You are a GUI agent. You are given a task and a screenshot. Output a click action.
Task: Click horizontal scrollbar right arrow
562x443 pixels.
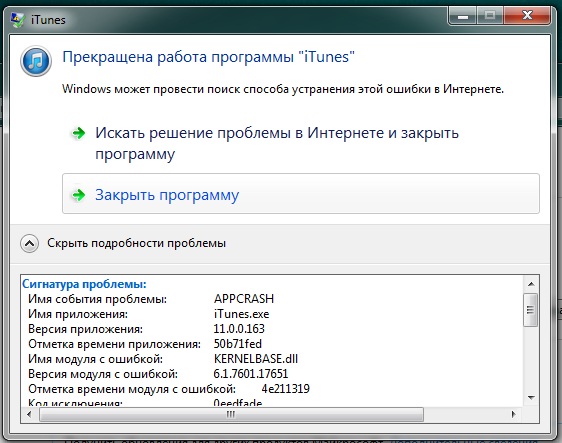[x=514, y=415]
